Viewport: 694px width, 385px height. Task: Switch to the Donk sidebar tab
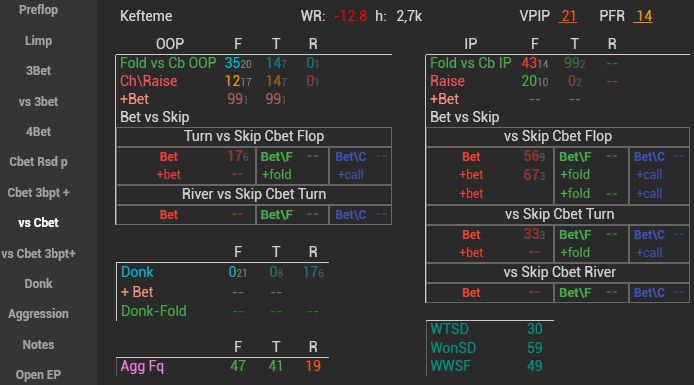click(39, 284)
